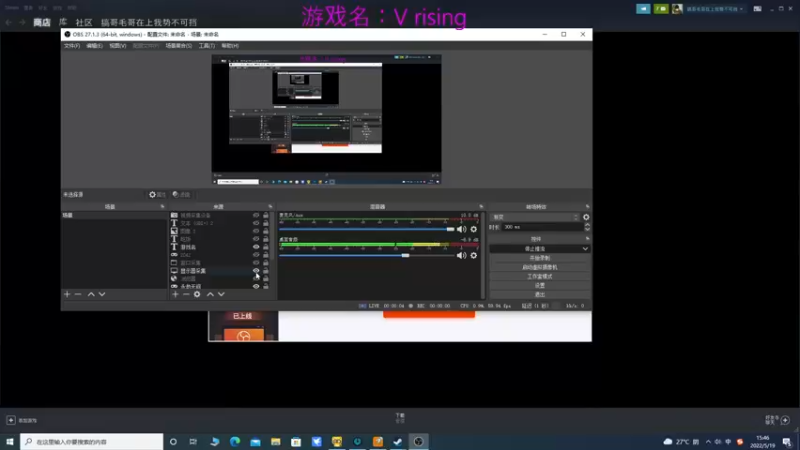800x450 pixels.
Task: Click the blue Steam announcements icon
Action: click(x=643, y=9)
